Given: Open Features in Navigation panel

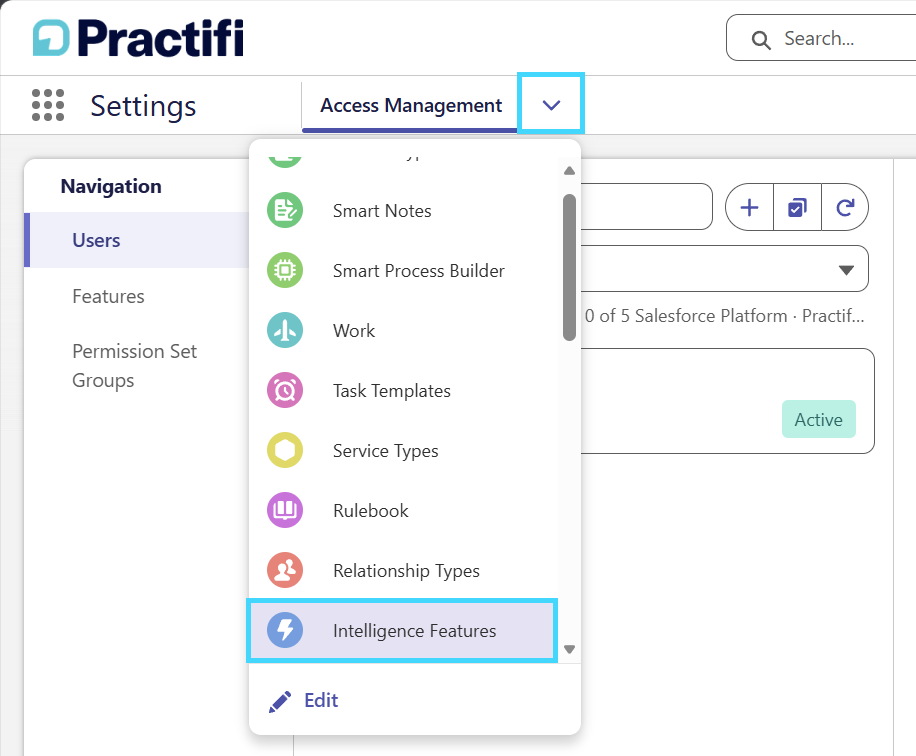Looking at the screenshot, I should tap(108, 296).
